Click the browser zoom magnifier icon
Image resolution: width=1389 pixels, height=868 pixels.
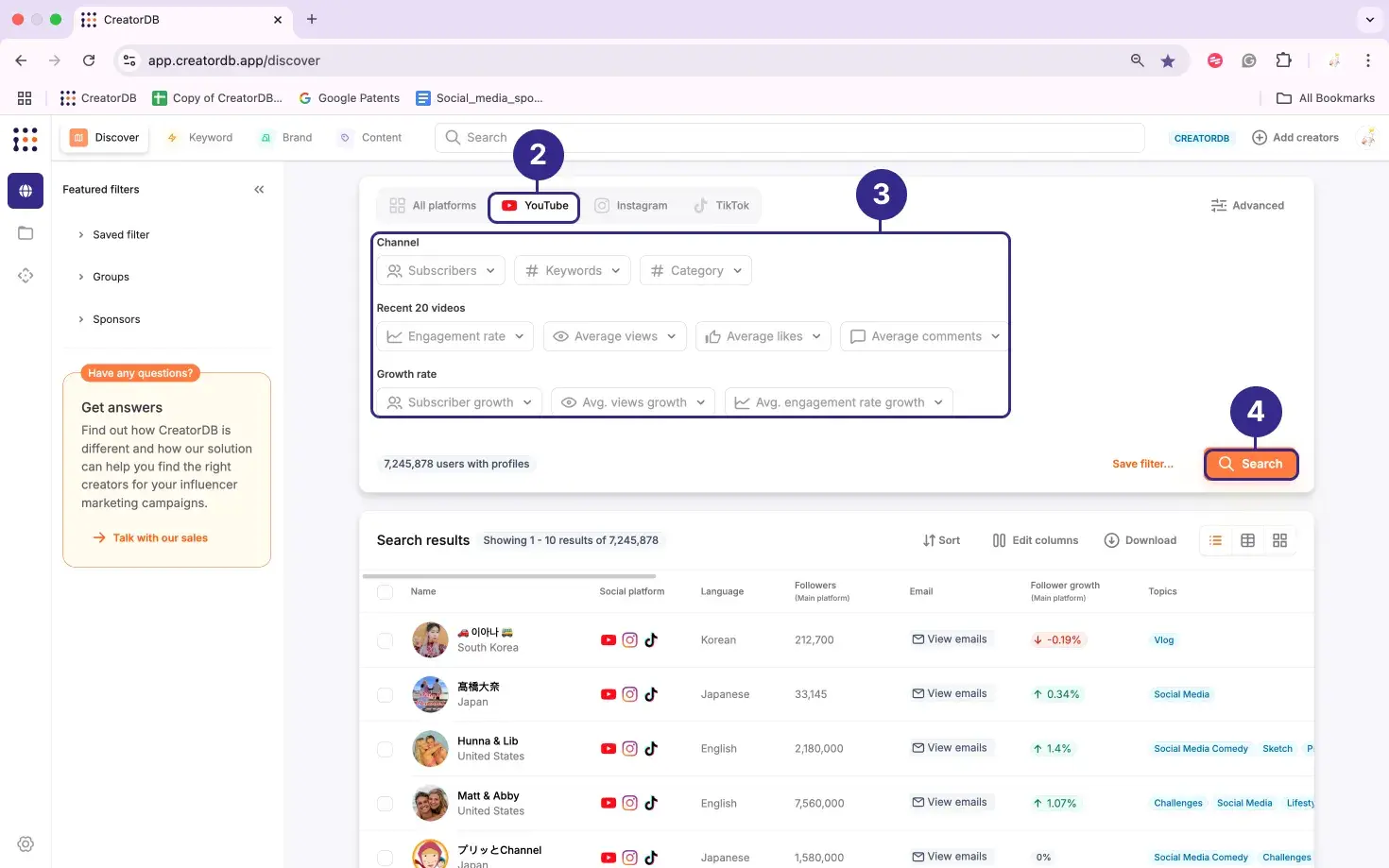click(1138, 60)
